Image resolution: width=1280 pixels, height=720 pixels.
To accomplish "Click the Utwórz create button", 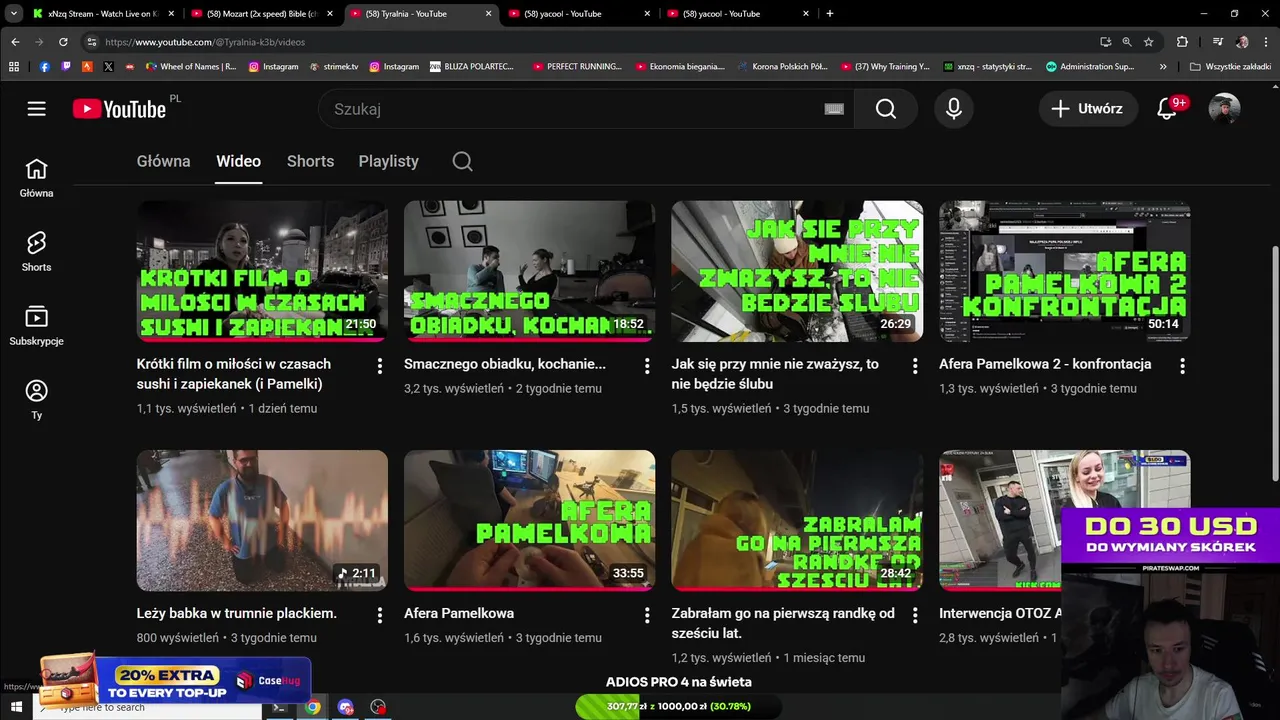I will [x=1087, y=109].
